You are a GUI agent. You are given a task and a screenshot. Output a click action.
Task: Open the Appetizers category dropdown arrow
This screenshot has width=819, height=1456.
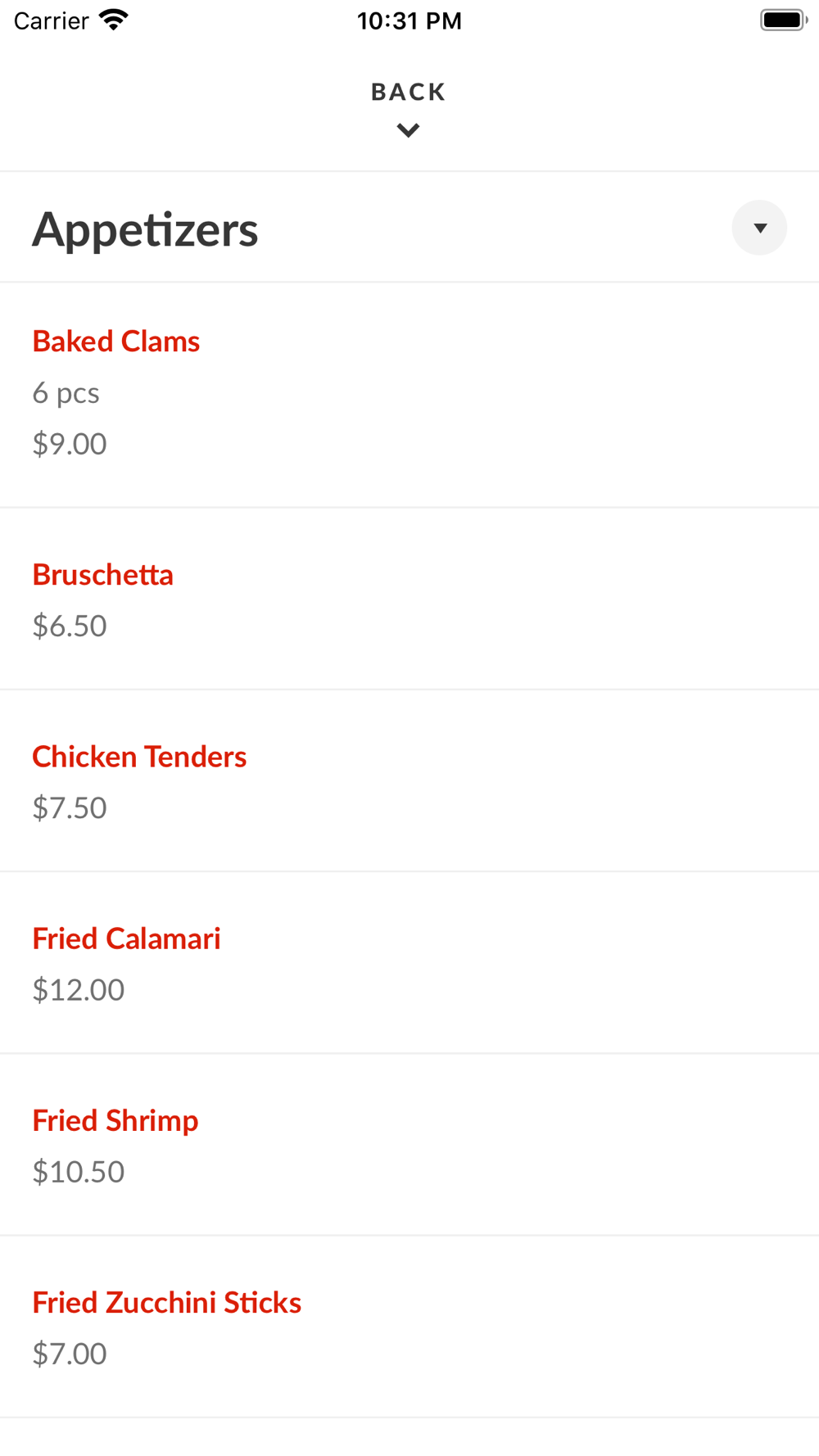click(759, 228)
